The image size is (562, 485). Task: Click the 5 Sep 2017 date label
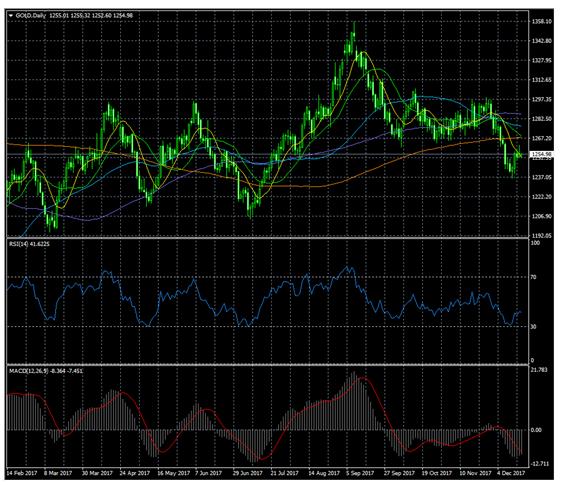pyautogui.click(x=361, y=473)
